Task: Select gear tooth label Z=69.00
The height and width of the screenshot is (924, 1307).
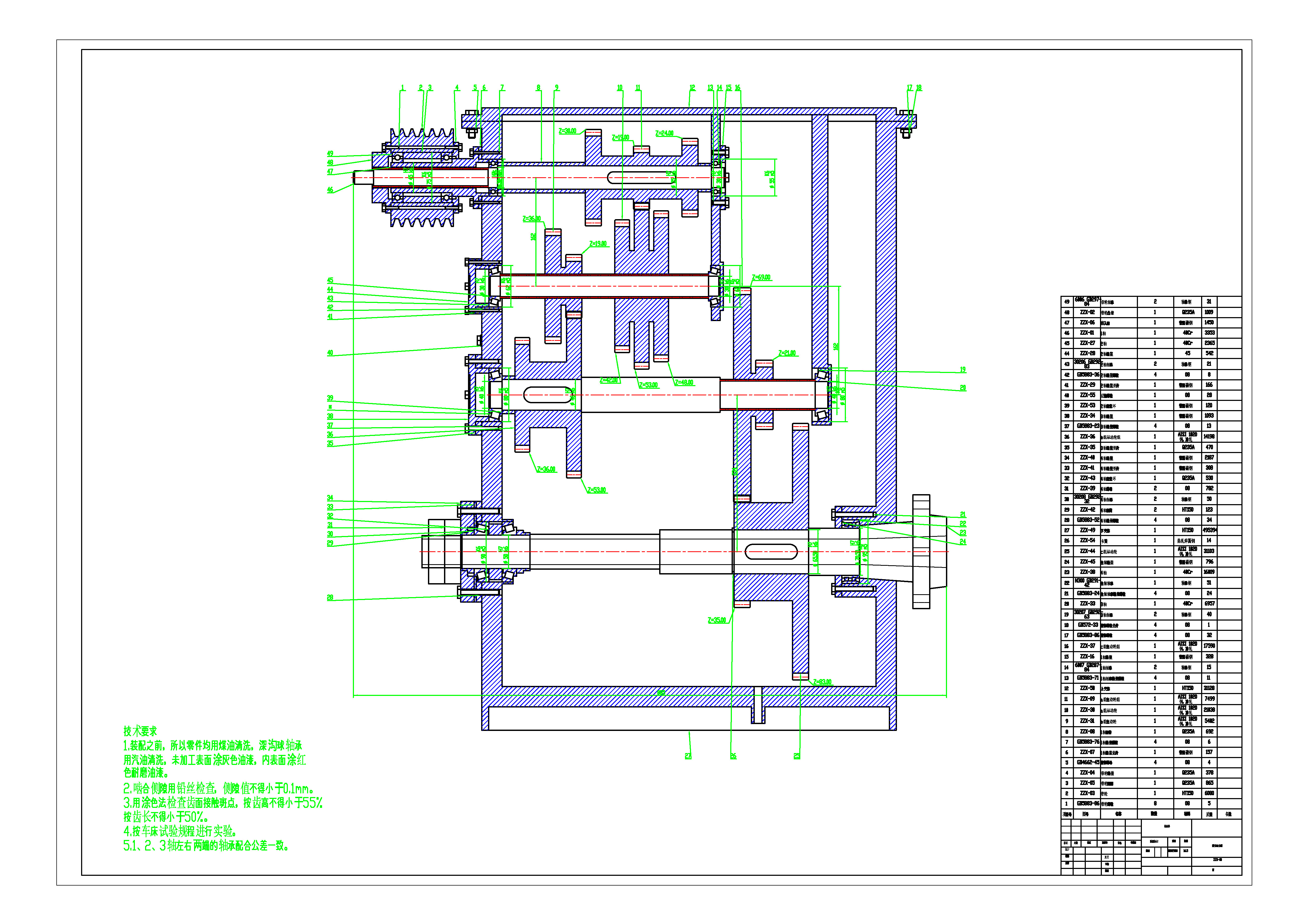Action: click(761, 278)
